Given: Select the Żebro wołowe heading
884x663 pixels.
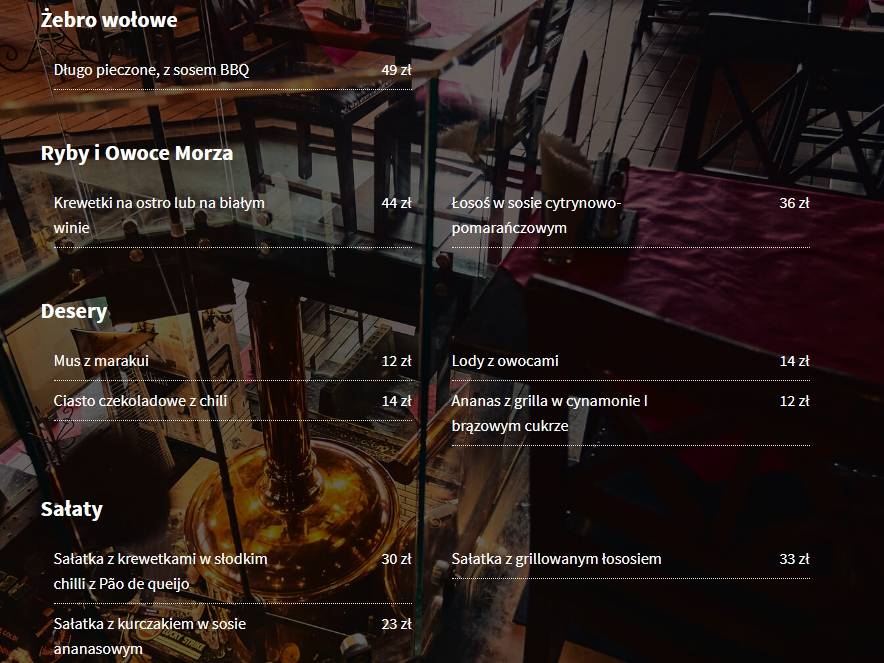Looking at the screenshot, I should pos(109,20).
